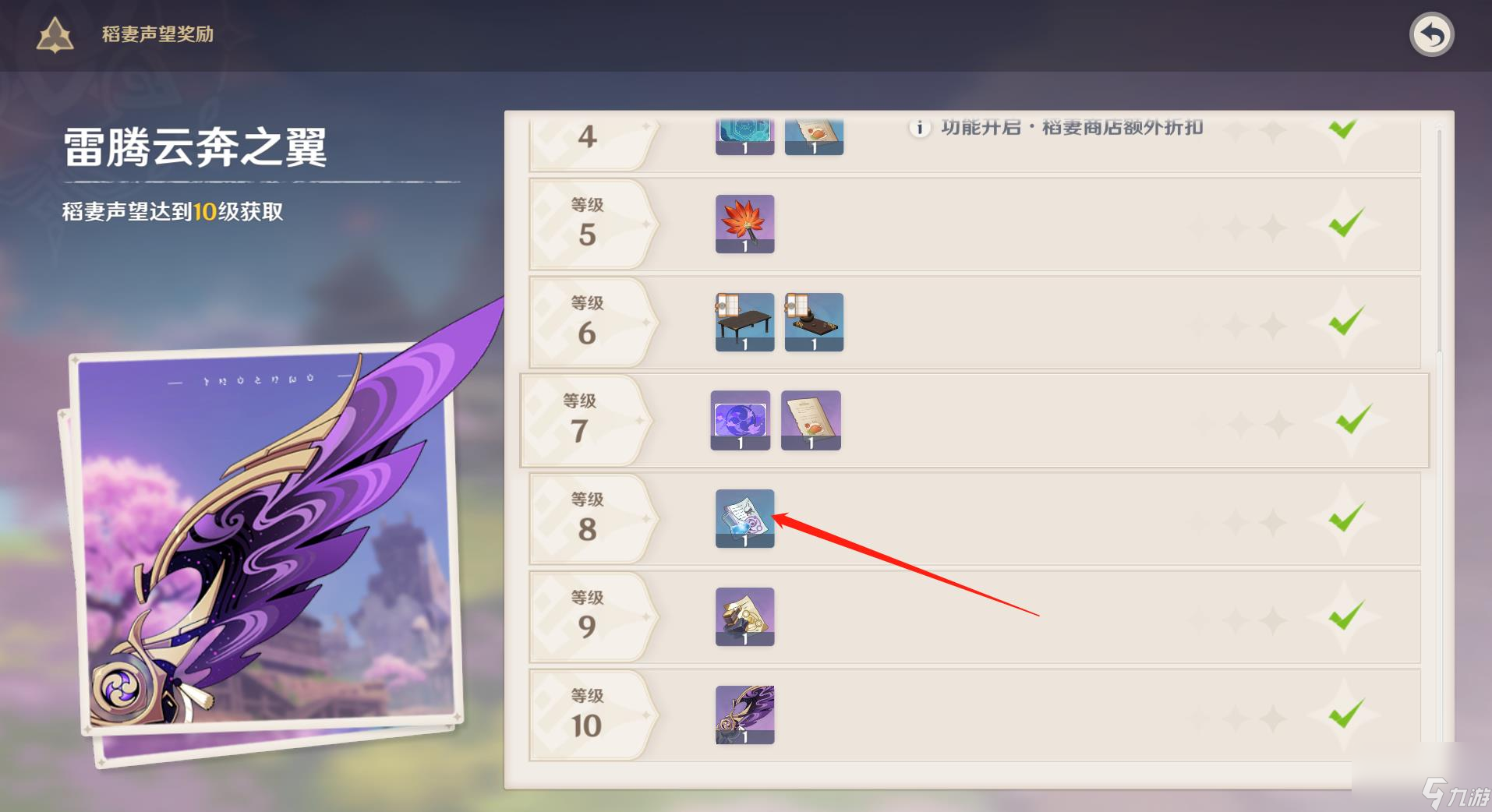
Task: Click the level 4 recipe scroll item
Action: tap(814, 137)
